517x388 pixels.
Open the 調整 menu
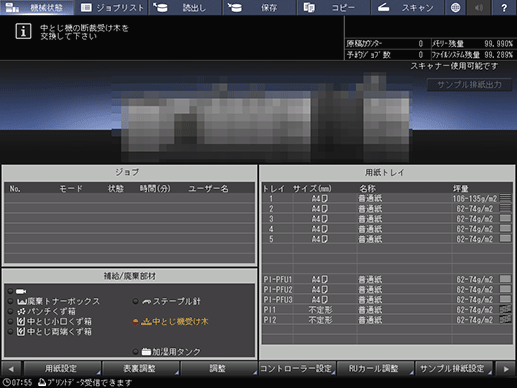pyautogui.click(x=219, y=369)
